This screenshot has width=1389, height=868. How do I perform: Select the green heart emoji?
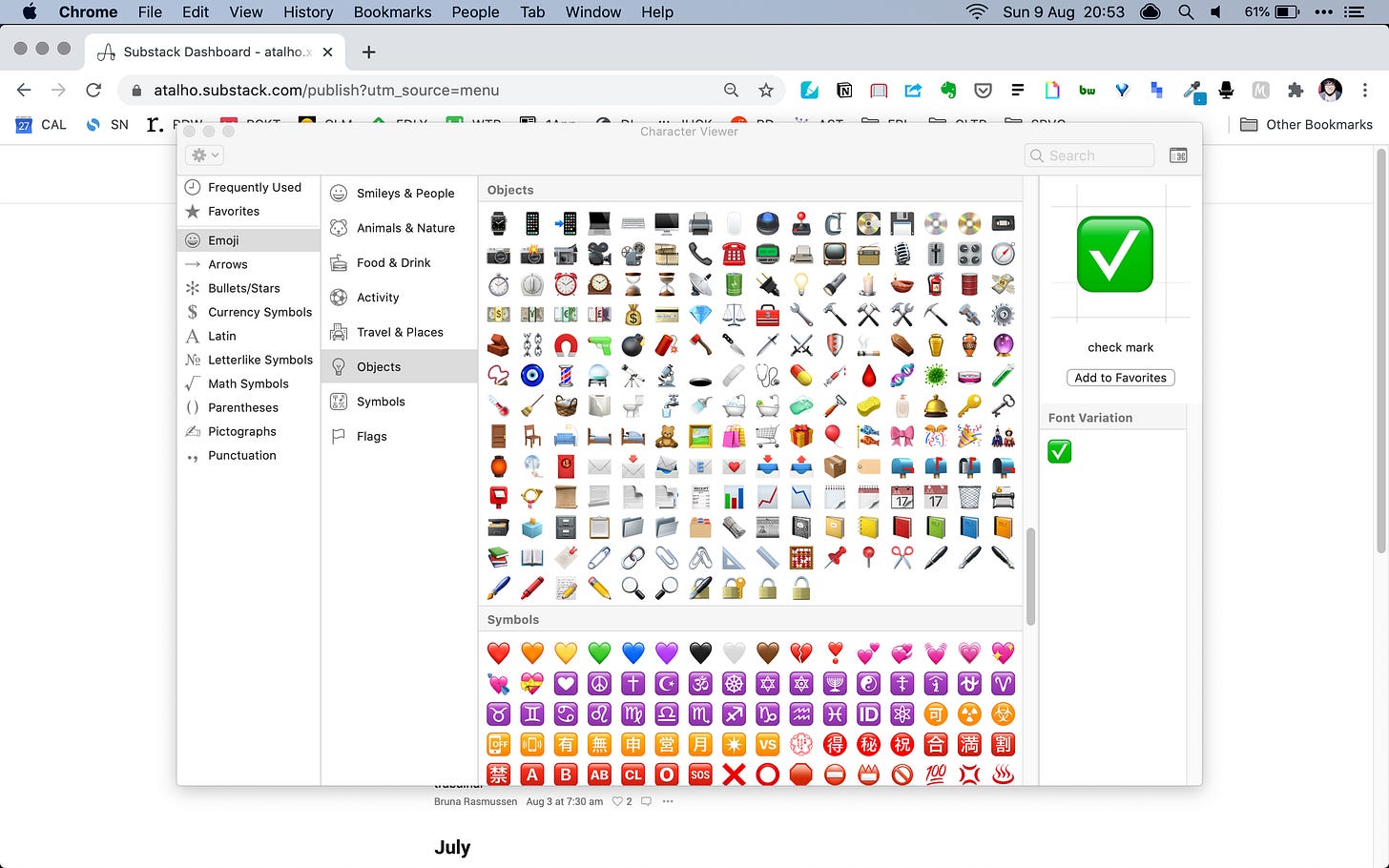[x=599, y=652]
